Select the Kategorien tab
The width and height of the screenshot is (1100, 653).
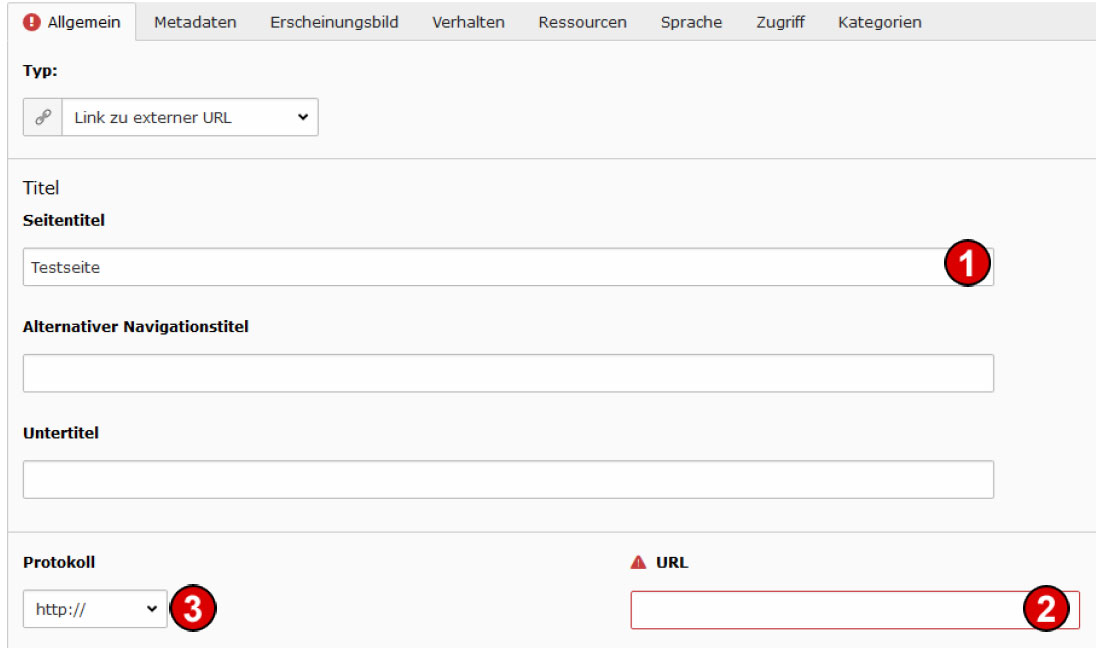[x=880, y=22]
